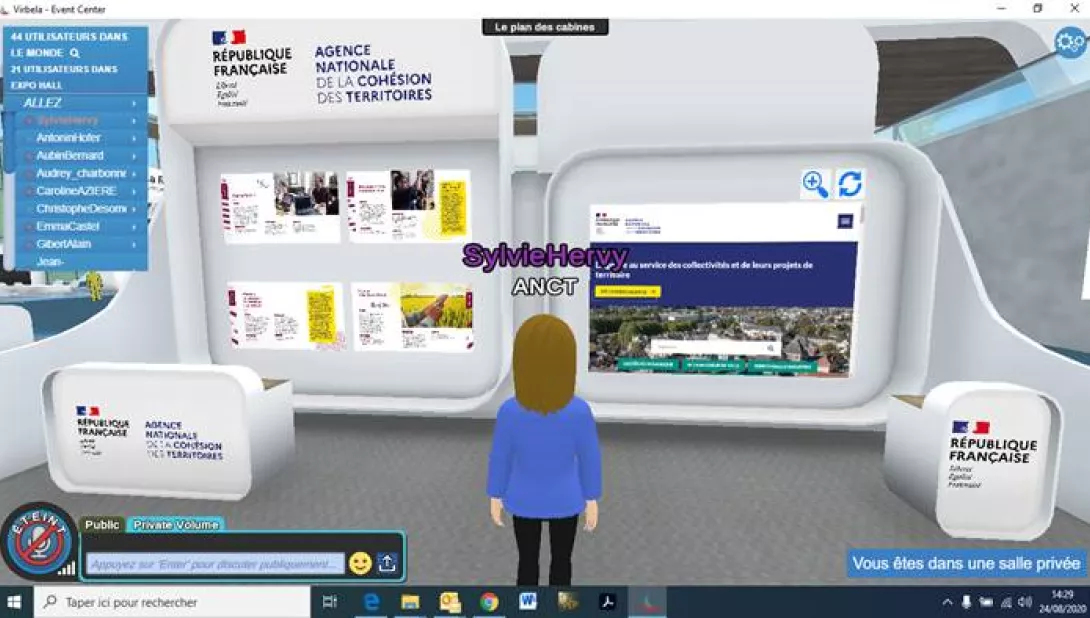This screenshot has height=618, width=1090.
Task: Expand the ALLEZ menu arrow
Action: [x=134, y=103]
